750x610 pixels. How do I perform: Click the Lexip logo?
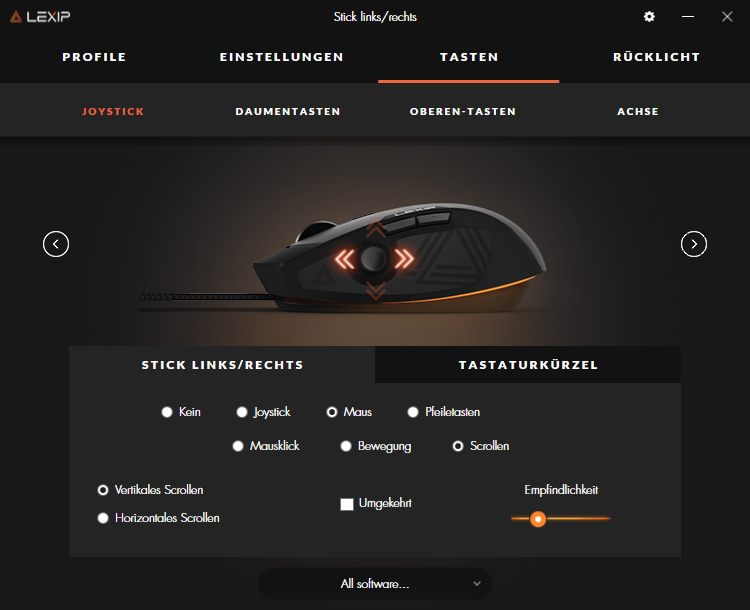pyautogui.click(x=40, y=17)
